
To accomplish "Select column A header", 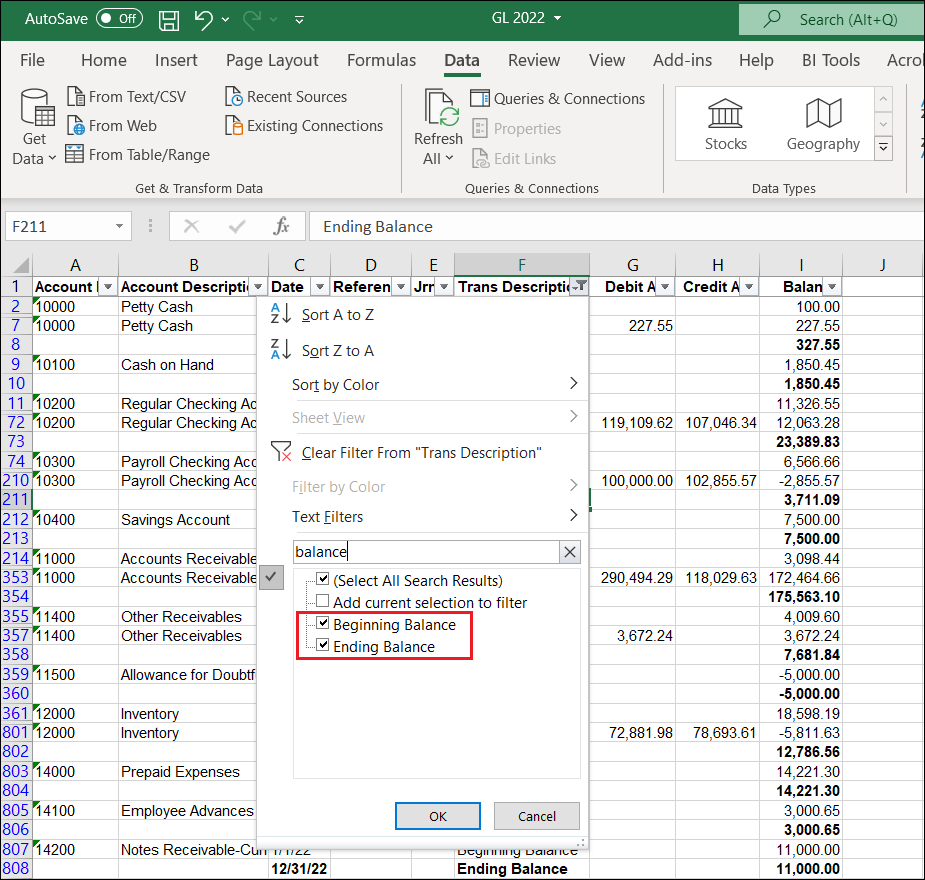I will click(x=76, y=265).
